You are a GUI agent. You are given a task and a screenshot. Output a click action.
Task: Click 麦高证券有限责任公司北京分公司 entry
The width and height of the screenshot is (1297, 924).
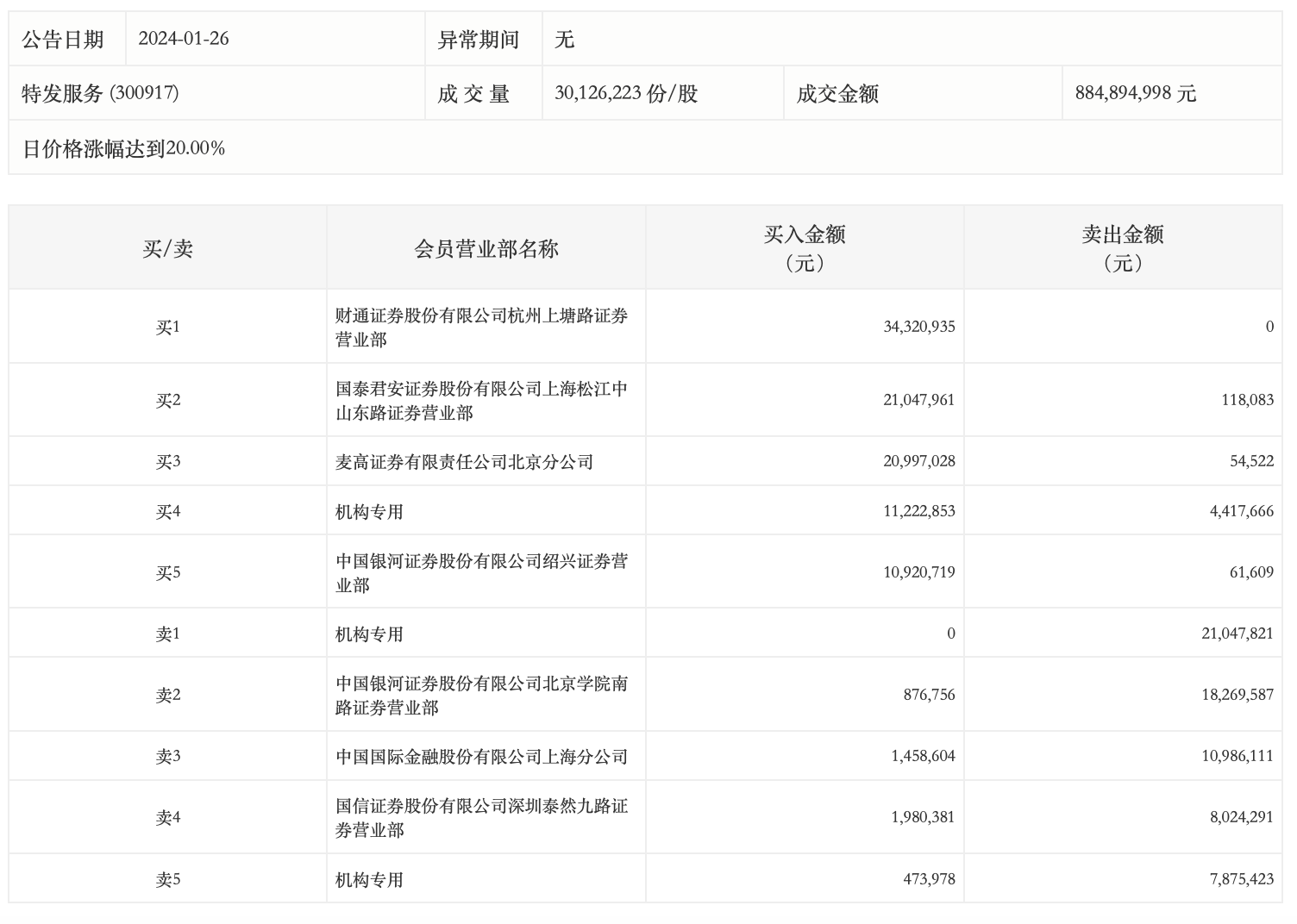click(464, 462)
